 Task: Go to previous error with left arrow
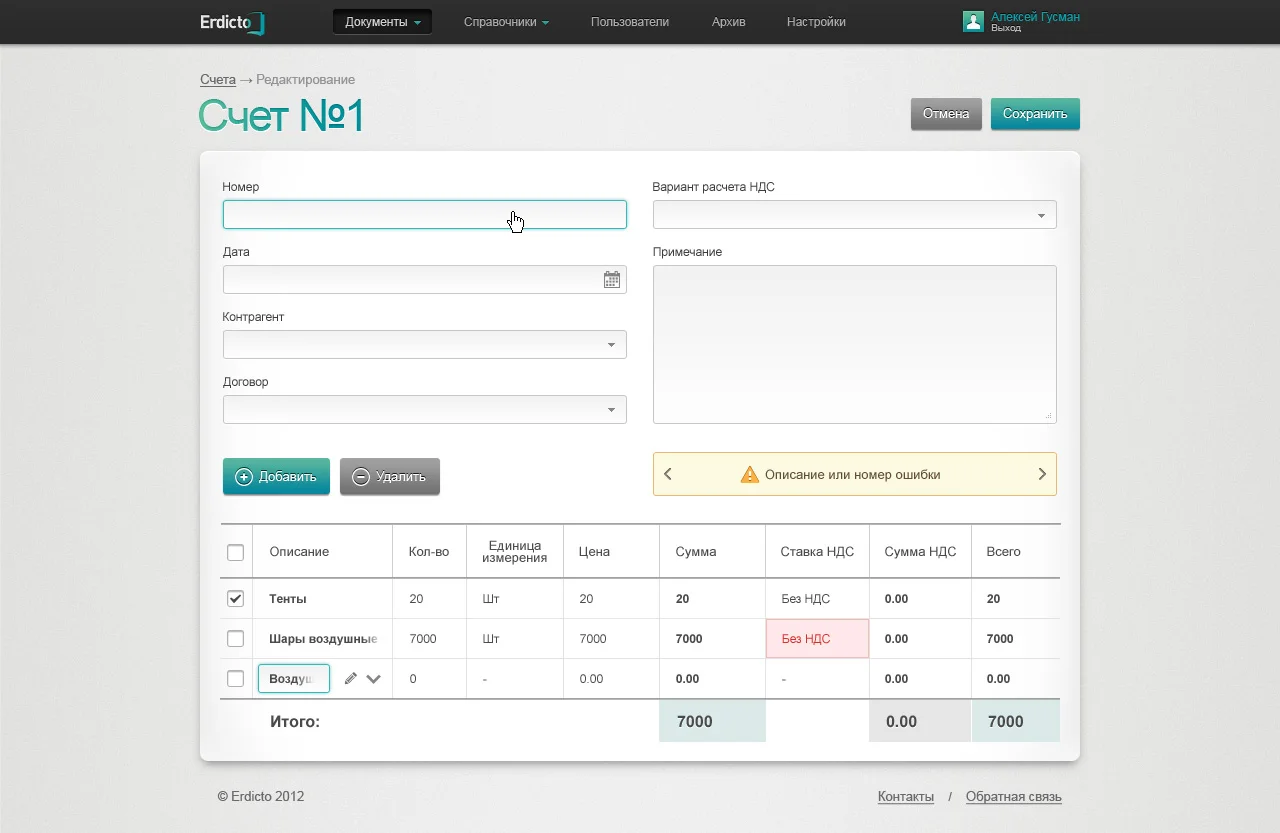coord(668,474)
